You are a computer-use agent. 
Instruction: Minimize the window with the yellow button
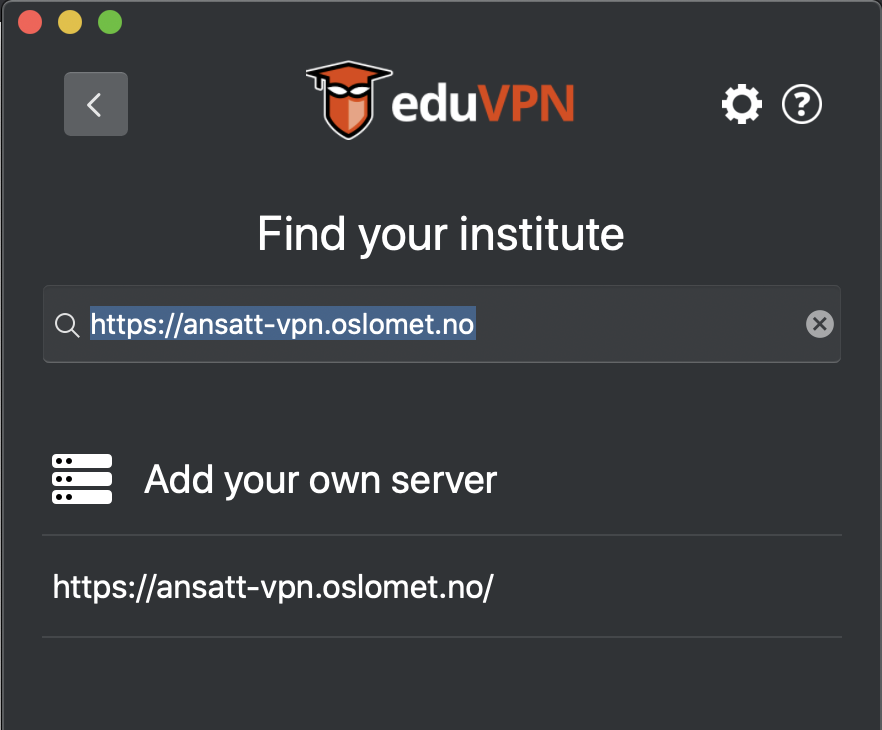coord(70,22)
